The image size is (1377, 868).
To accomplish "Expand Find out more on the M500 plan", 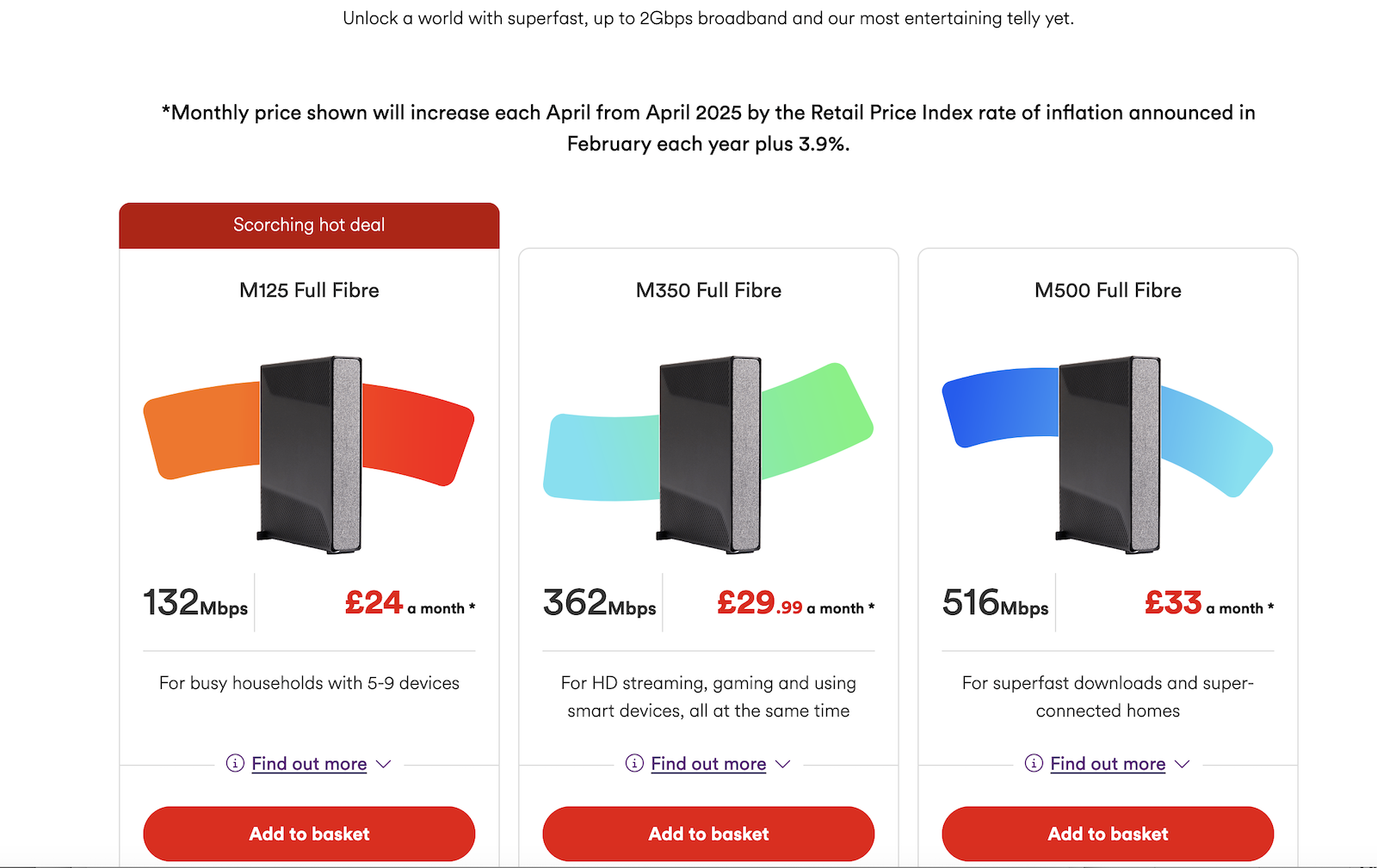I will (x=1108, y=763).
